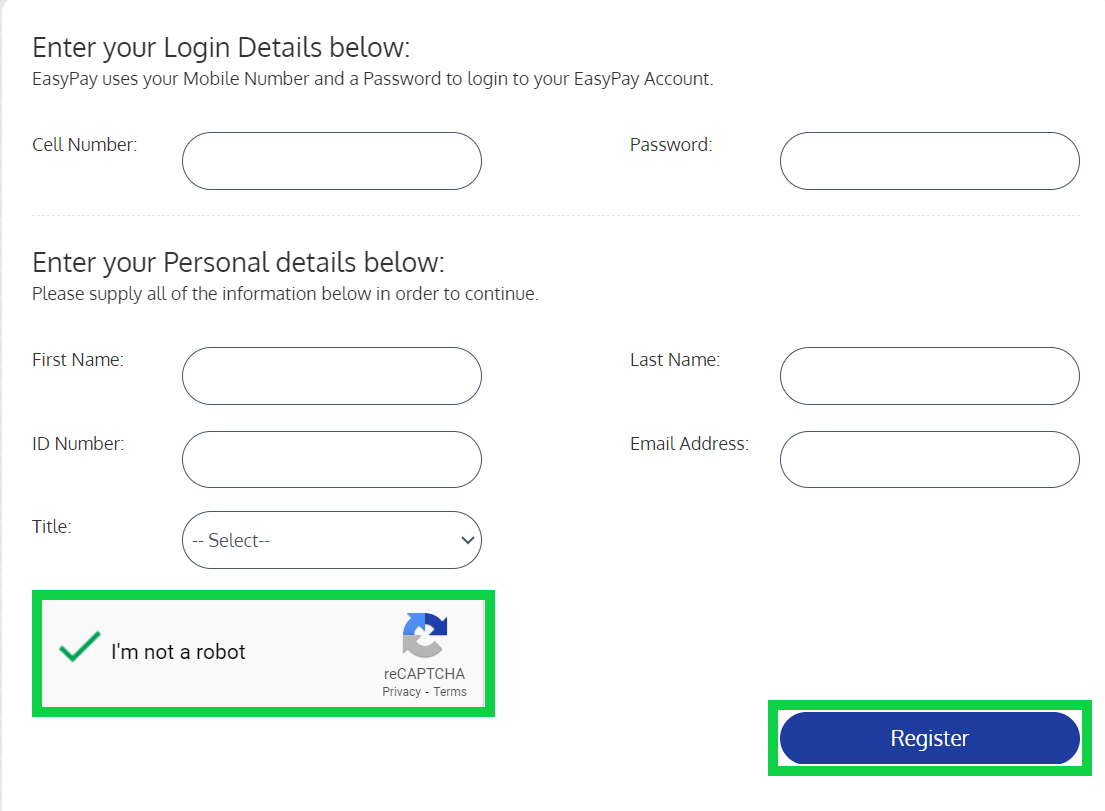Focus the Last Name text box
The image size is (1105, 811).
(929, 376)
